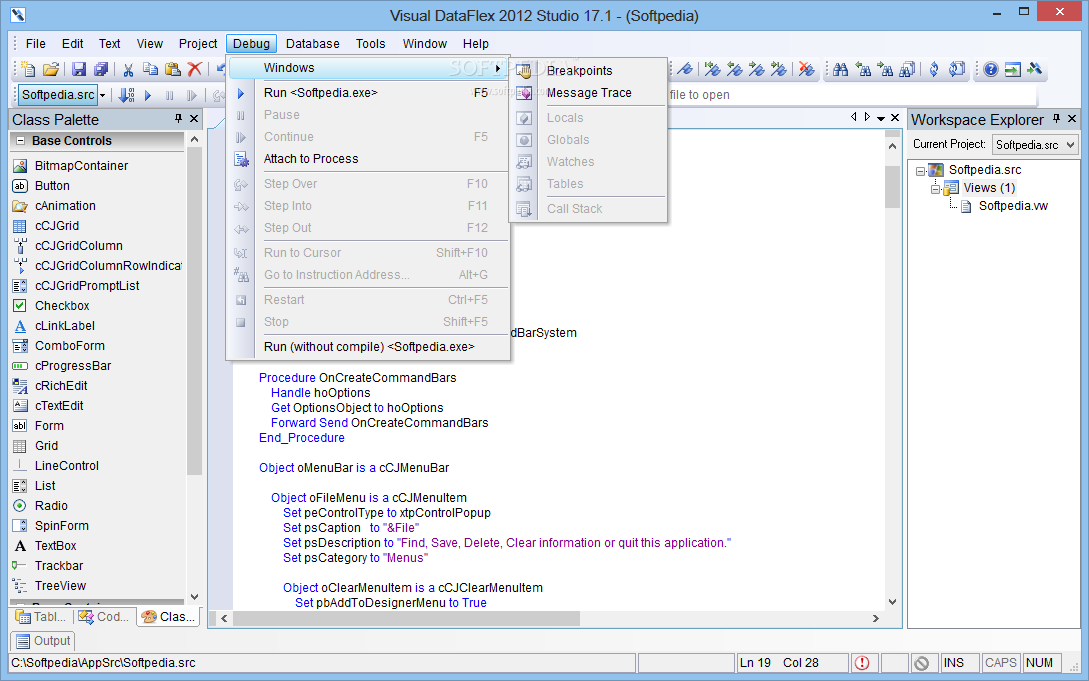Pin the Class Palette panel
The height and width of the screenshot is (681, 1089).
pyautogui.click(x=178, y=119)
